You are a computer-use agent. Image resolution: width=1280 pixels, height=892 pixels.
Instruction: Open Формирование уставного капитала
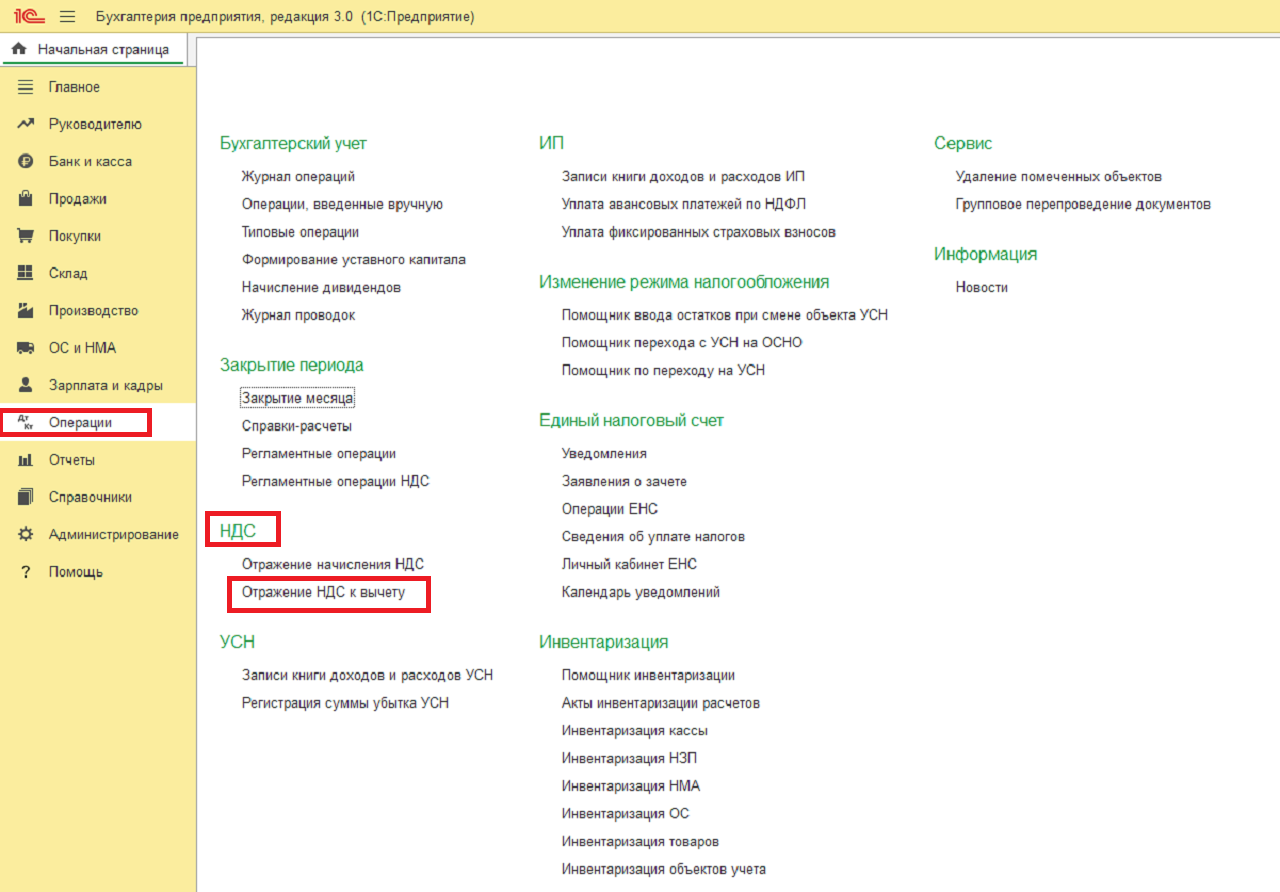tap(354, 259)
